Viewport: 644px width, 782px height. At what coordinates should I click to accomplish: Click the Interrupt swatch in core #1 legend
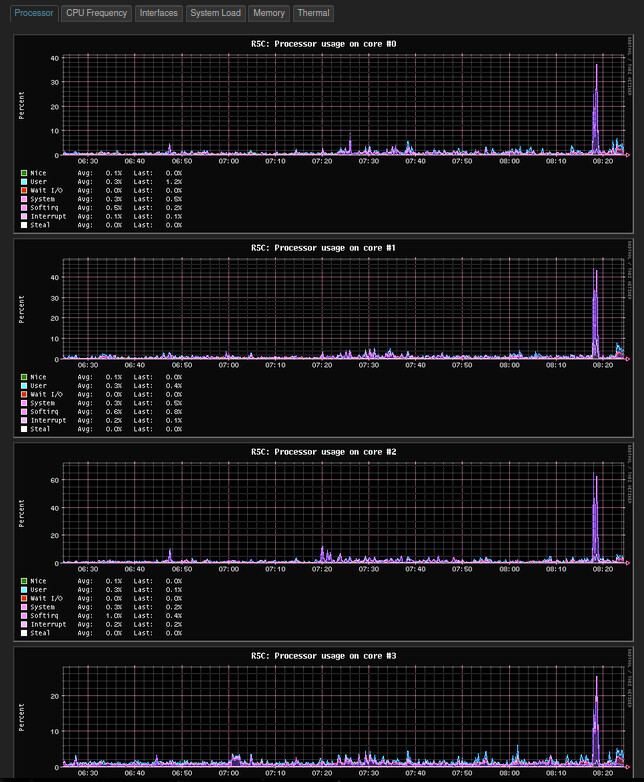point(24,420)
